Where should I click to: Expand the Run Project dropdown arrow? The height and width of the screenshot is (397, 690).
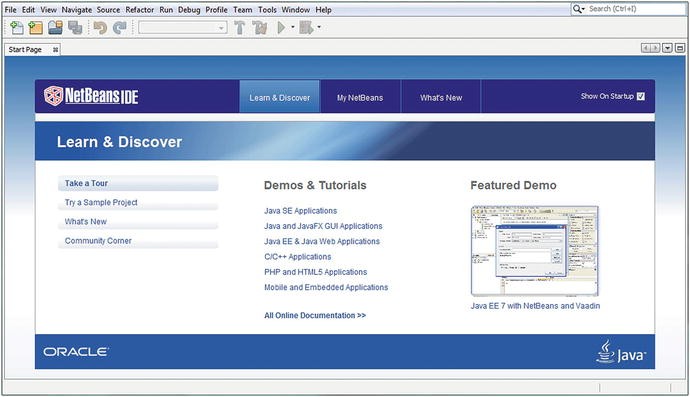[293, 27]
